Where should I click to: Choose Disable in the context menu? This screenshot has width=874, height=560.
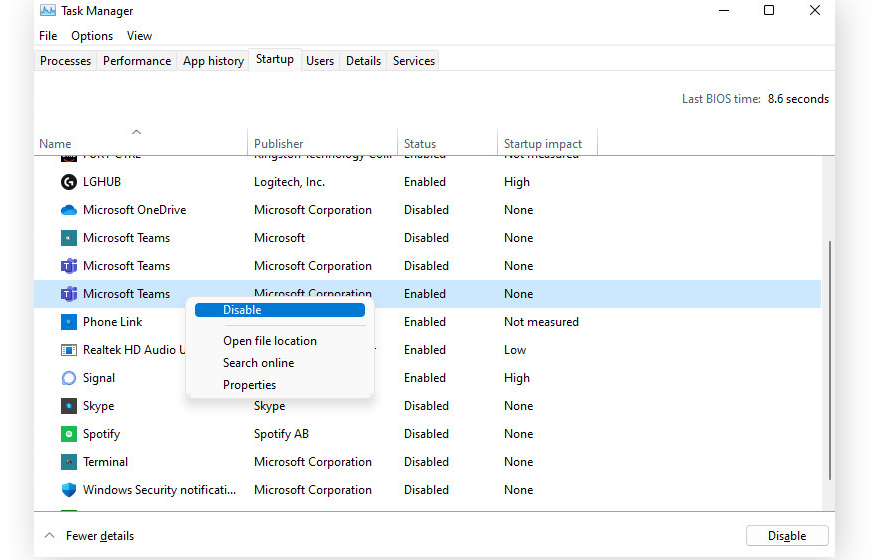(x=280, y=310)
